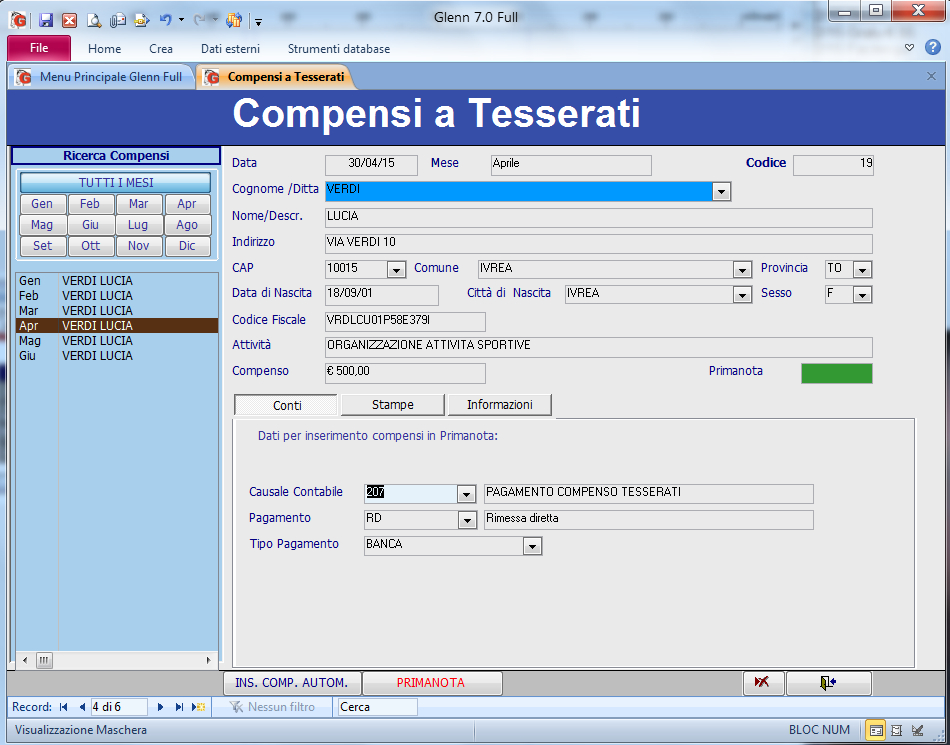Image resolution: width=950 pixels, height=745 pixels.
Task: Filter by Nov month button
Action: pyautogui.click(x=139, y=246)
